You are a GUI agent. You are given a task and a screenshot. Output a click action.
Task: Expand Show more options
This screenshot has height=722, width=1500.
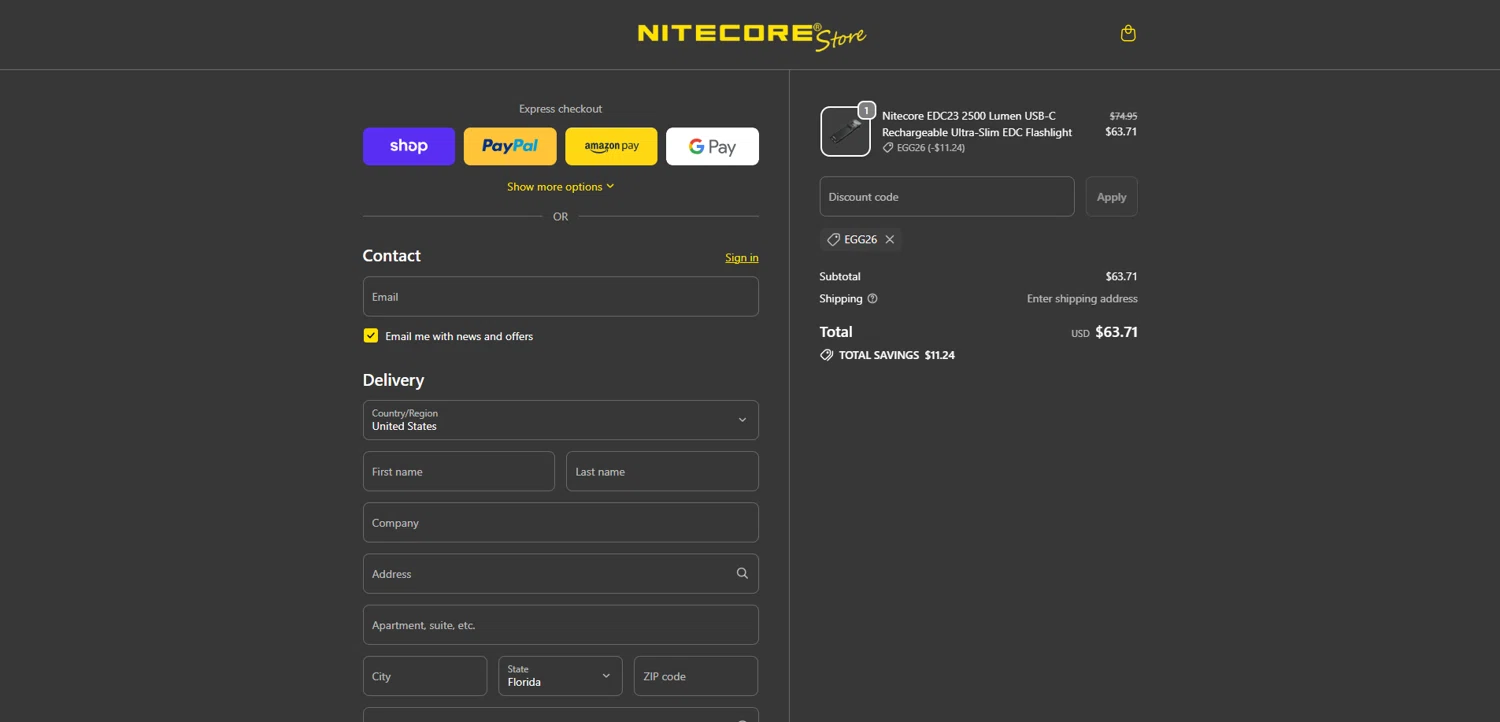(x=560, y=187)
